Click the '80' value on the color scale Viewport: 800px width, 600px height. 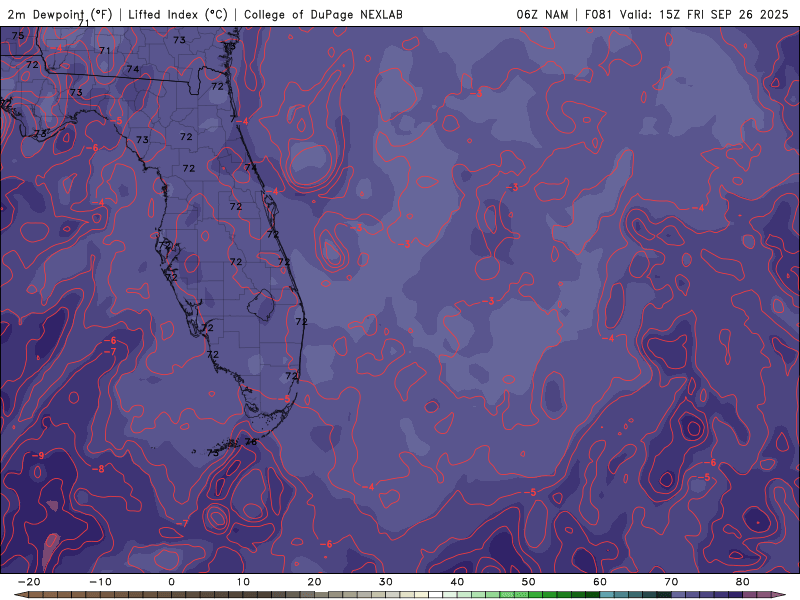743,582
